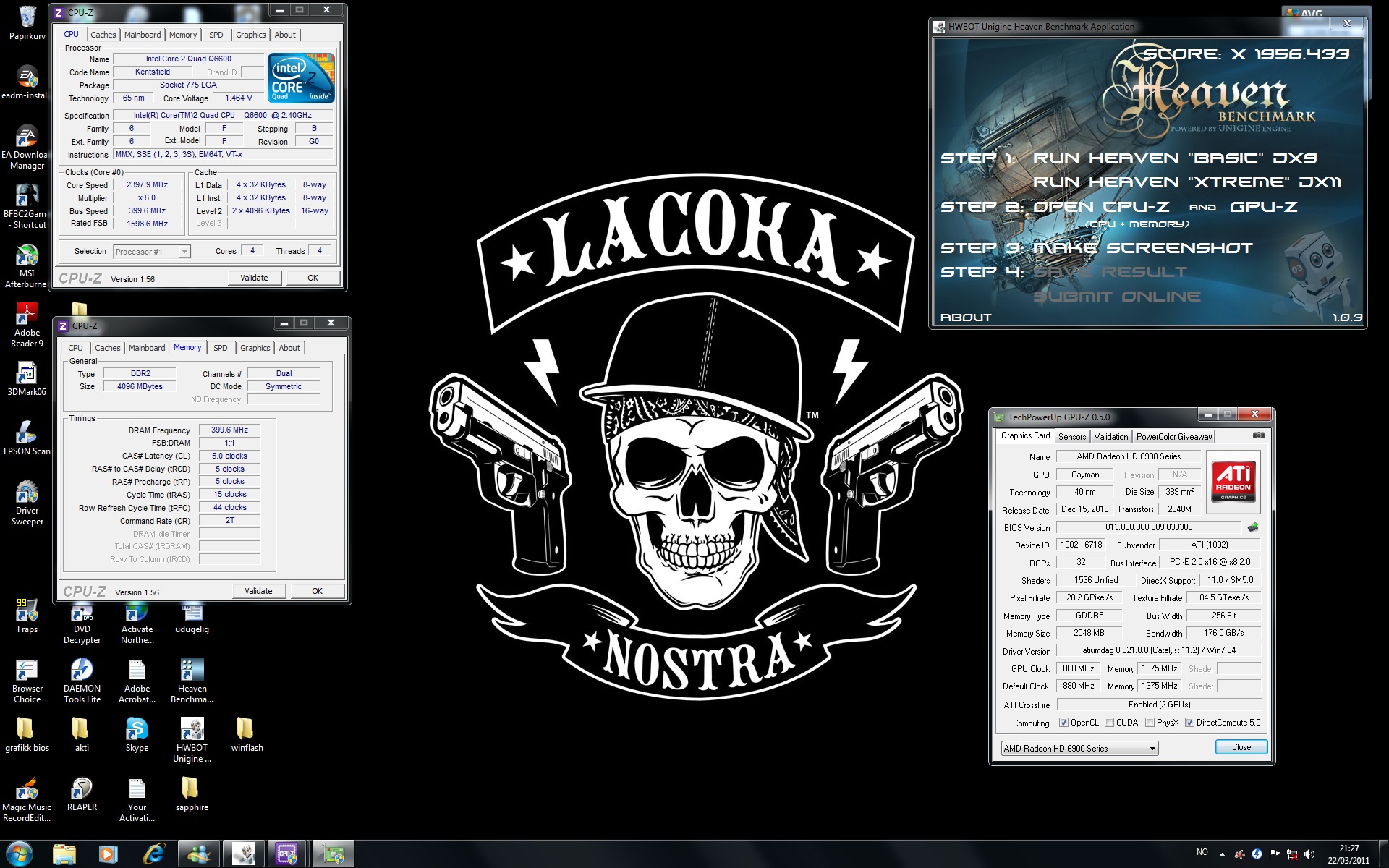The image size is (1389, 868).
Task: Open the EPSON Scan desktop icon
Action: click(27, 438)
